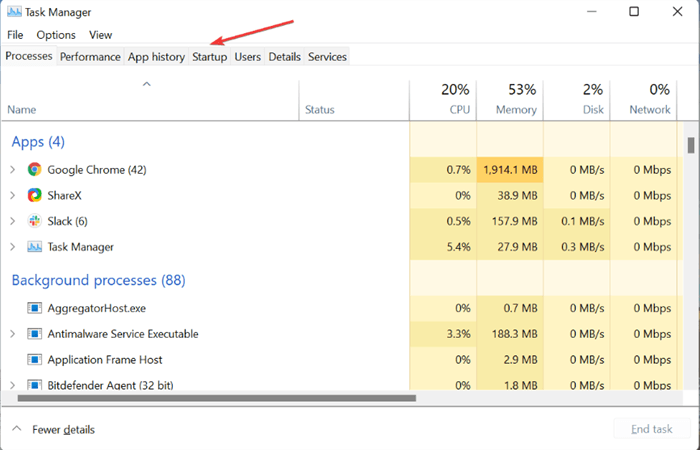Sort by the Name column header
The image size is (700, 450).
(150, 100)
